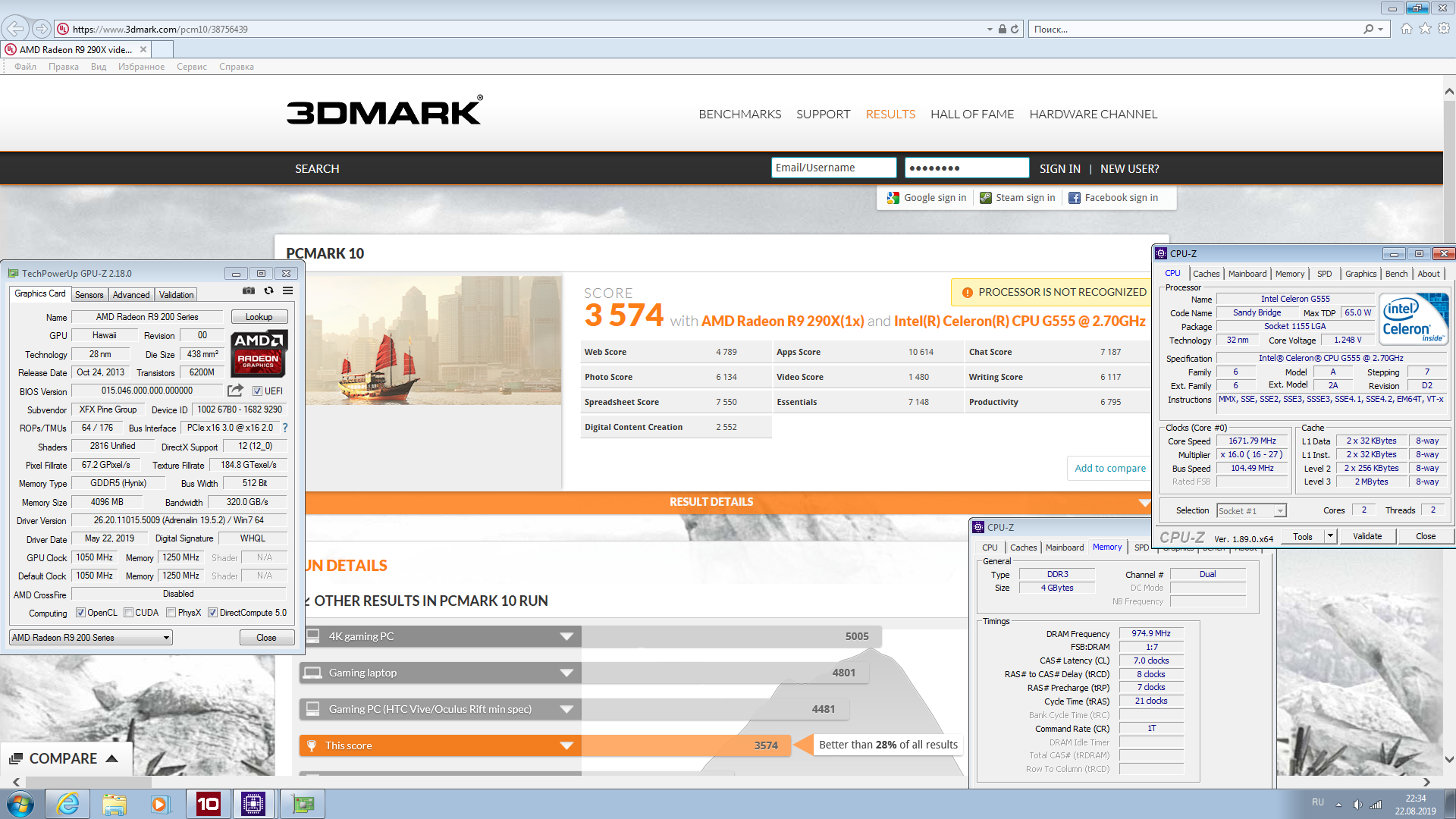Screen dimensions: 1456x819
Task: Click the GPU-Z refresh icon
Action: pyautogui.click(x=268, y=291)
